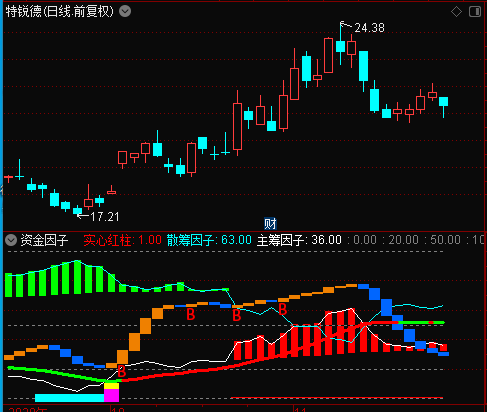The image size is (487, 412).
Task: Click the 17.21 low price marker
Action: [105, 217]
